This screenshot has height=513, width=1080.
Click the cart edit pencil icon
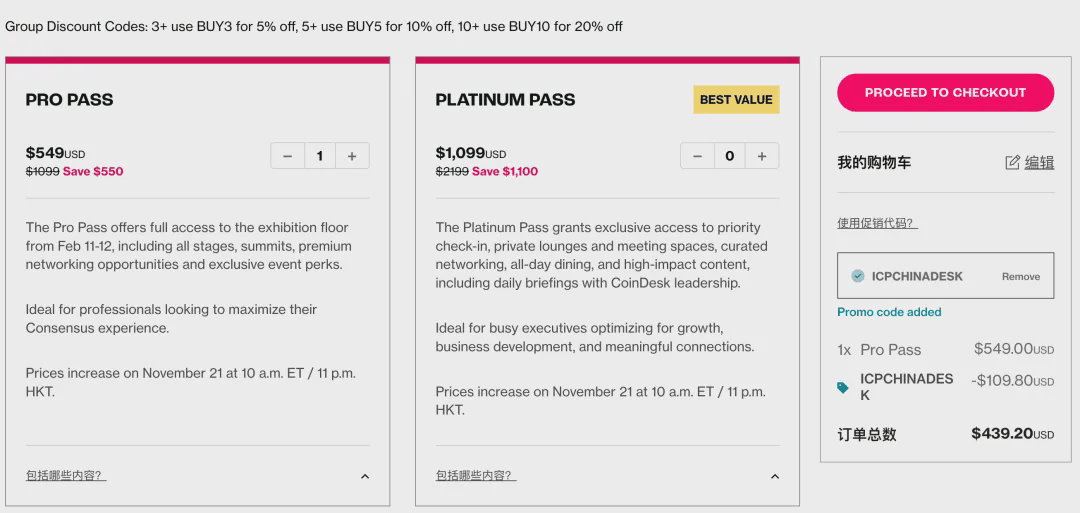point(1012,163)
